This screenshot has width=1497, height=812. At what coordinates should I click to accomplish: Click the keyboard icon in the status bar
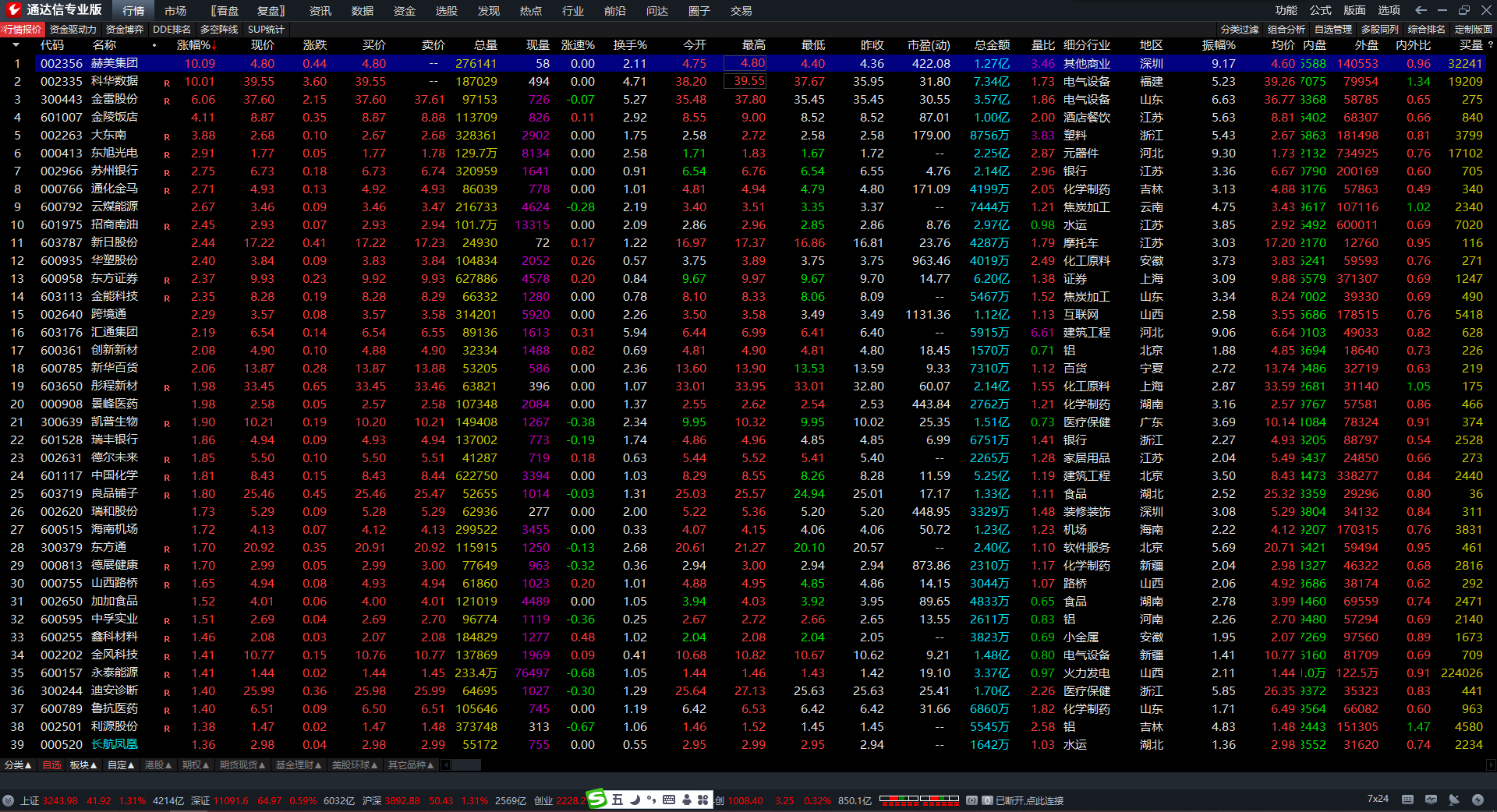(x=1407, y=800)
